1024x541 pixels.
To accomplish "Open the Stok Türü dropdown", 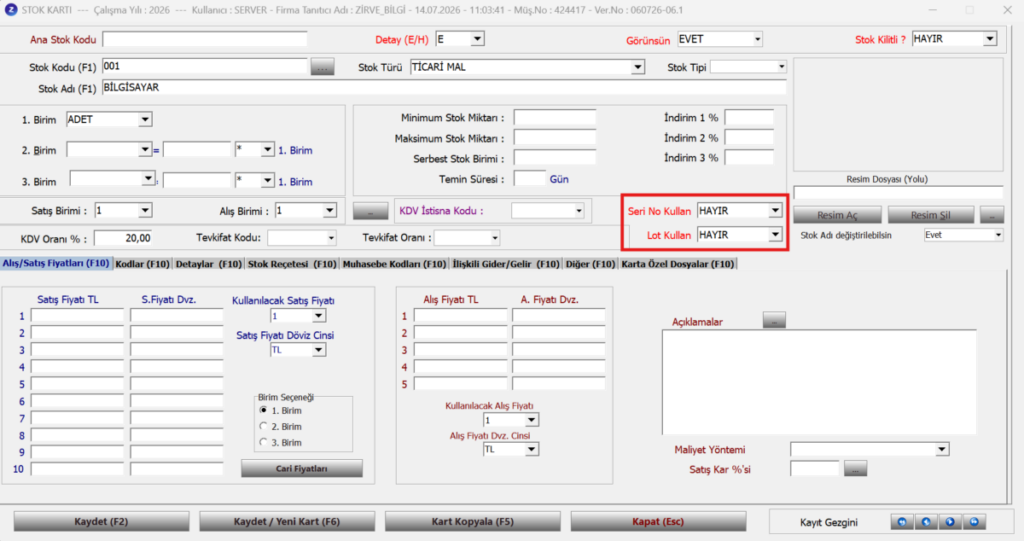I will click(x=637, y=67).
